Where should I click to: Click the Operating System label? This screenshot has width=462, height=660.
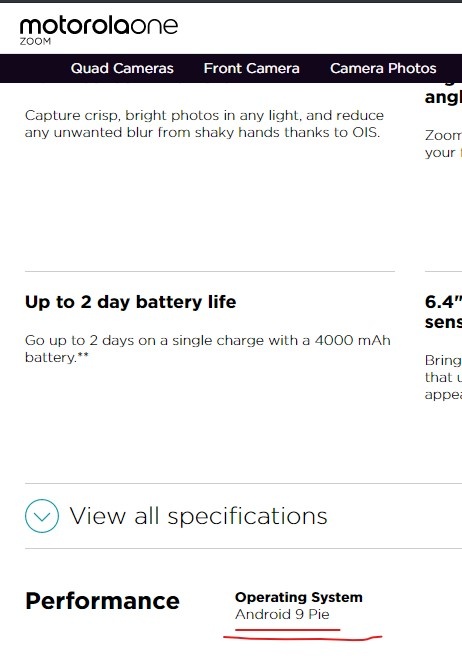(x=299, y=597)
